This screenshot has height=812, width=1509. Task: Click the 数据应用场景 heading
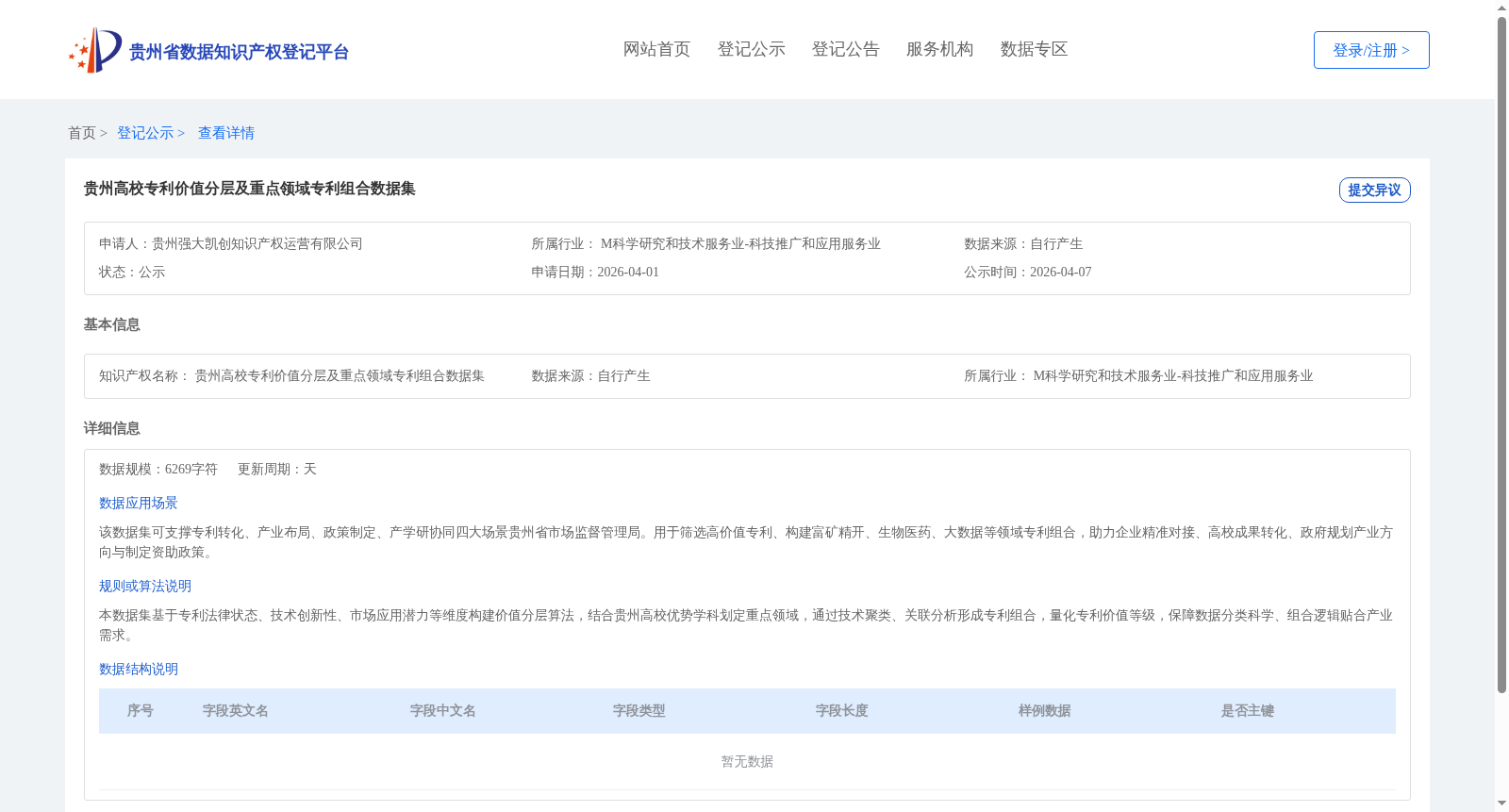click(x=139, y=503)
